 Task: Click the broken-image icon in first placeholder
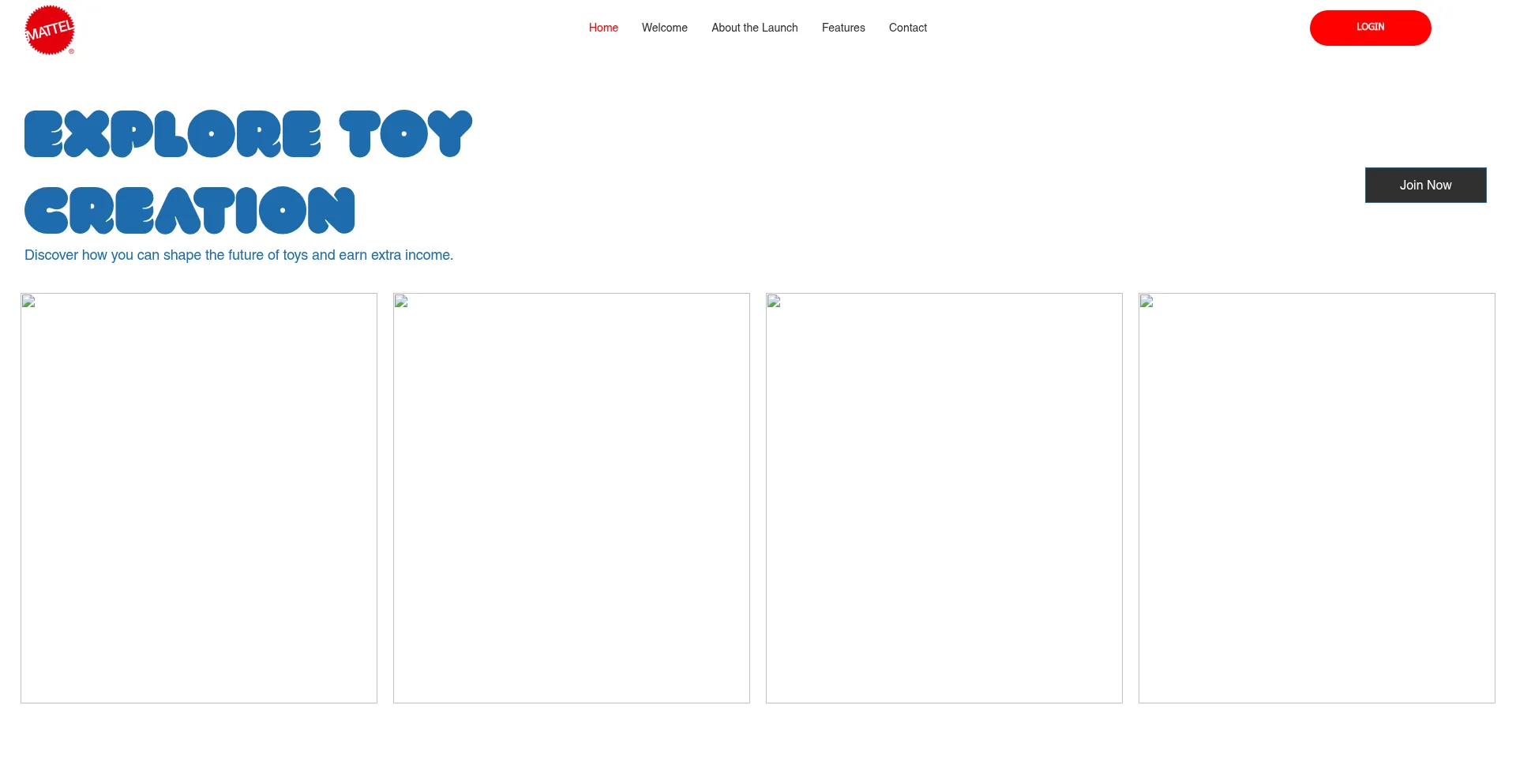[27, 302]
